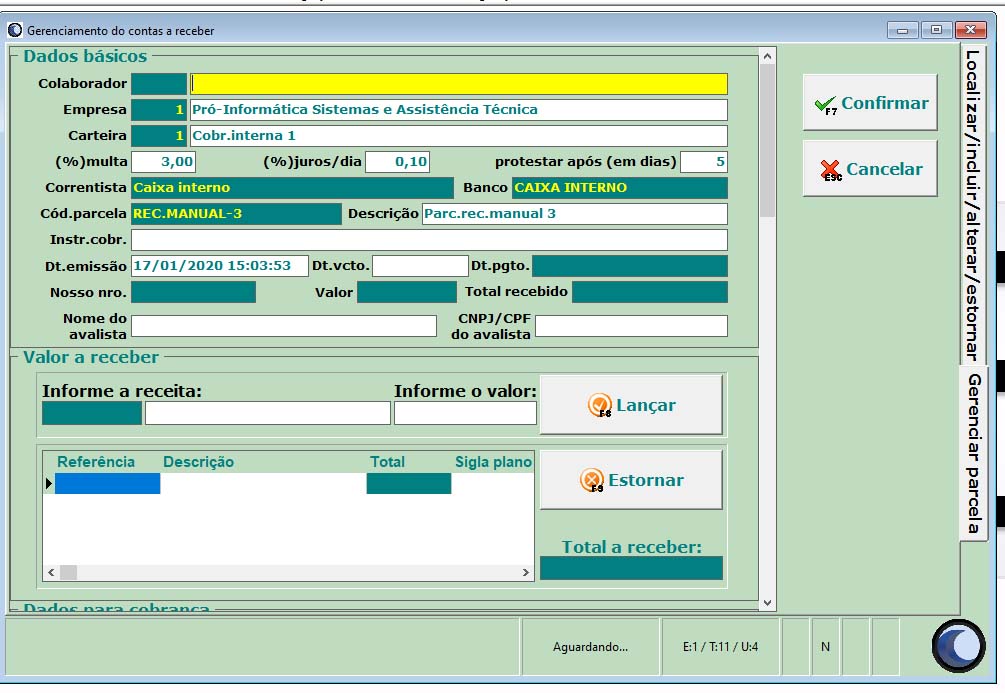The width and height of the screenshot is (1005, 693).
Task: Click the Dt.vcto. input field
Action: 420,266
